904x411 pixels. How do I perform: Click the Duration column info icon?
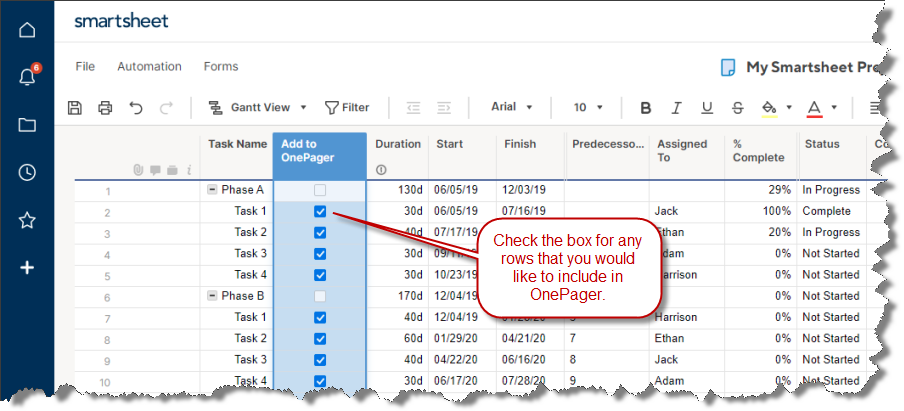[381, 169]
